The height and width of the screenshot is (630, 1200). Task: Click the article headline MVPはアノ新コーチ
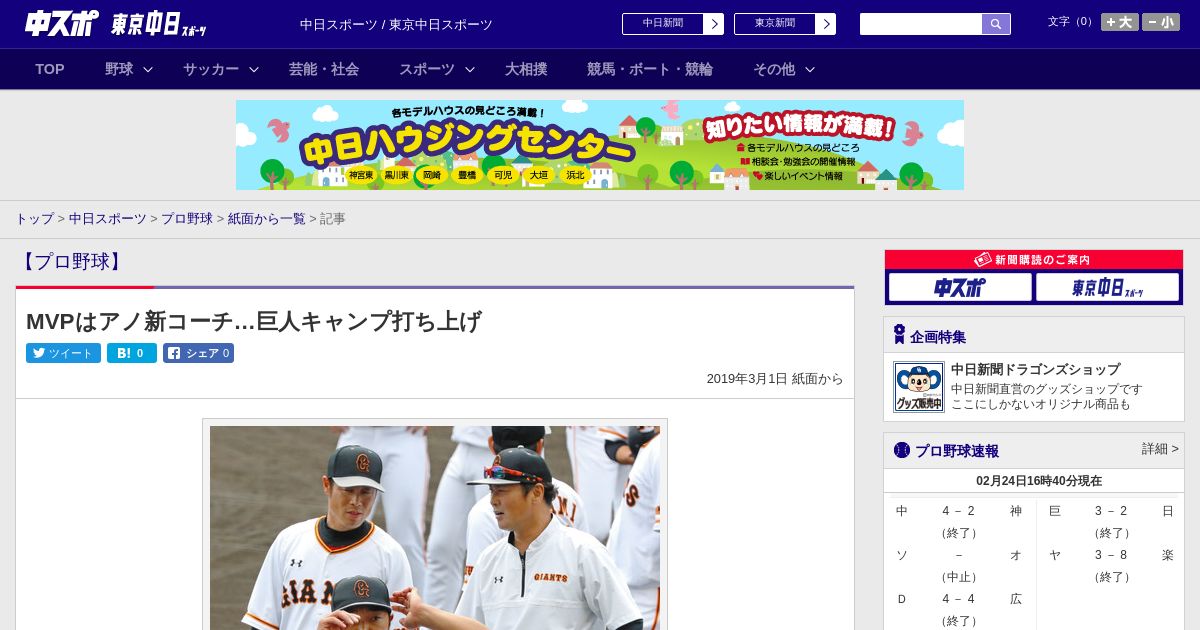click(254, 321)
